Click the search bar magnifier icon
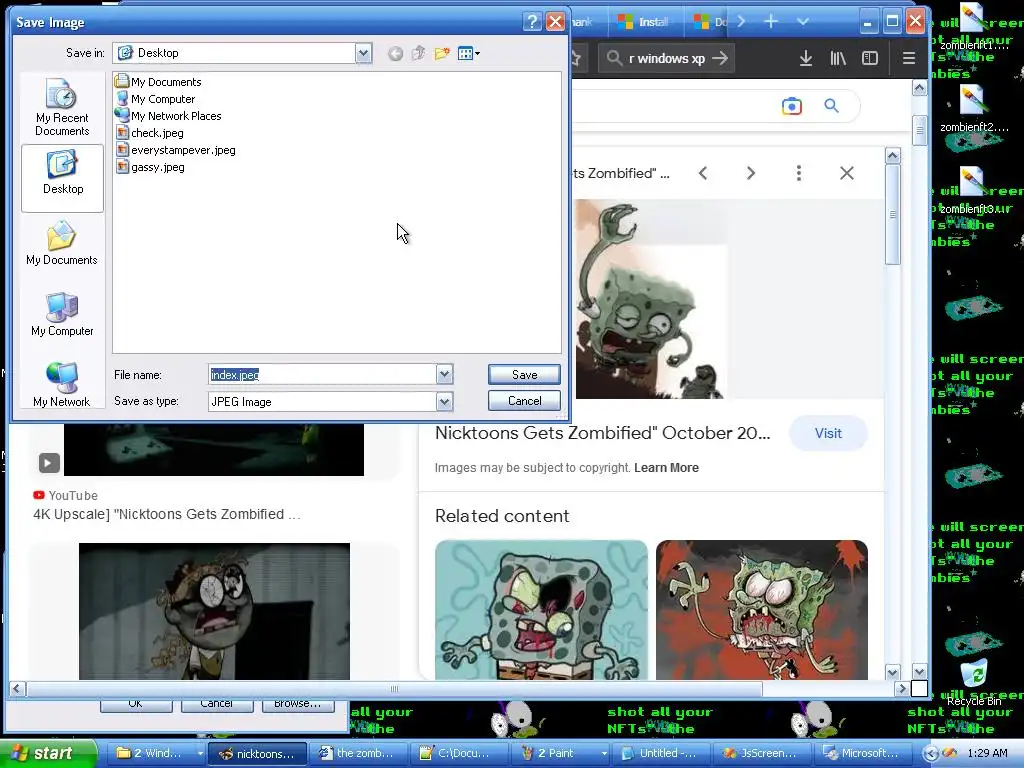Image resolution: width=1024 pixels, height=768 pixels. (x=614, y=58)
